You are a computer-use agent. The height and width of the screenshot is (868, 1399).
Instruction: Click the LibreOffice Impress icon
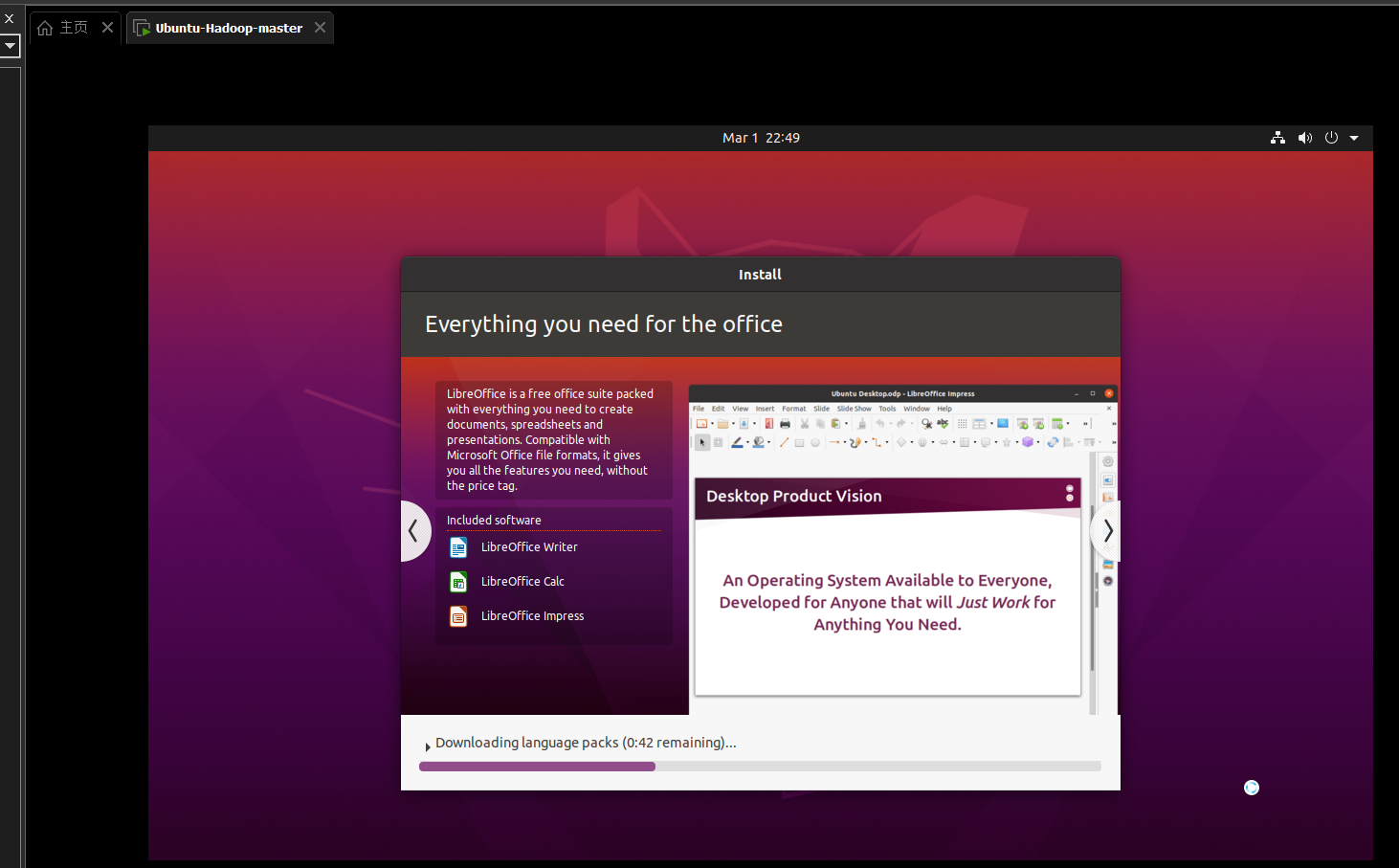pos(458,616)
